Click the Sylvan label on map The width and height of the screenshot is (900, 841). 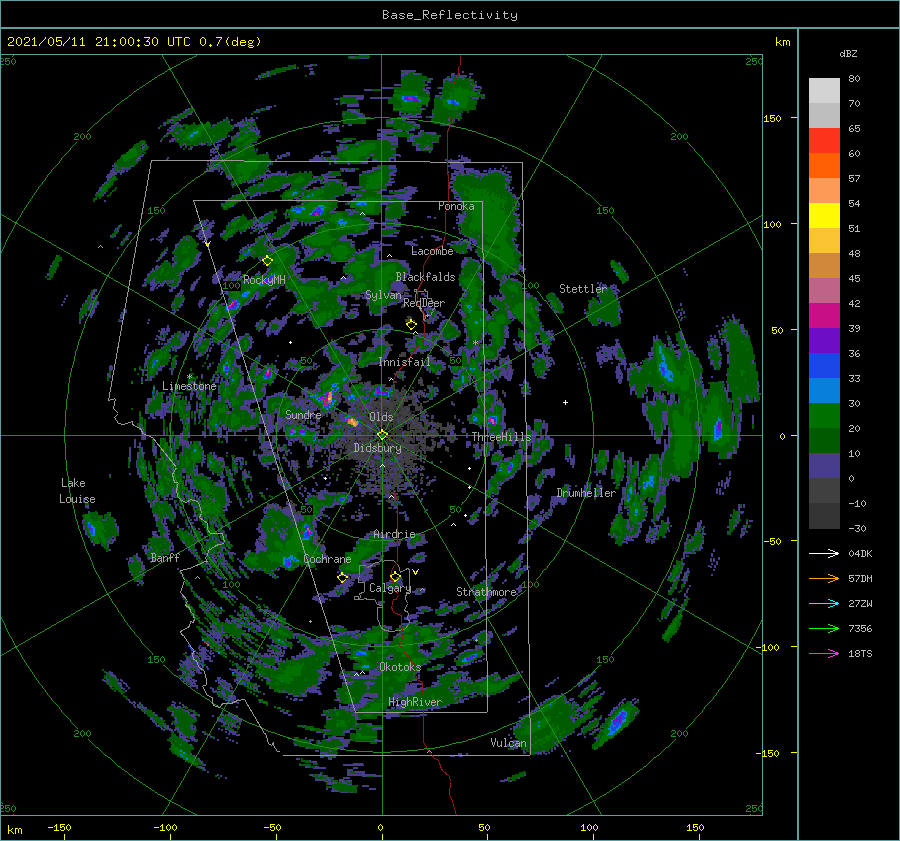click(x=383, y=295)
